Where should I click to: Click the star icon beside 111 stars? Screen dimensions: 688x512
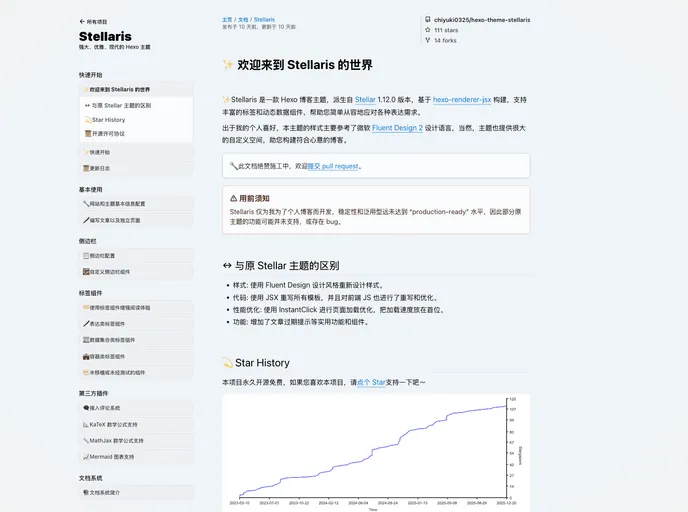pos(426,30)
